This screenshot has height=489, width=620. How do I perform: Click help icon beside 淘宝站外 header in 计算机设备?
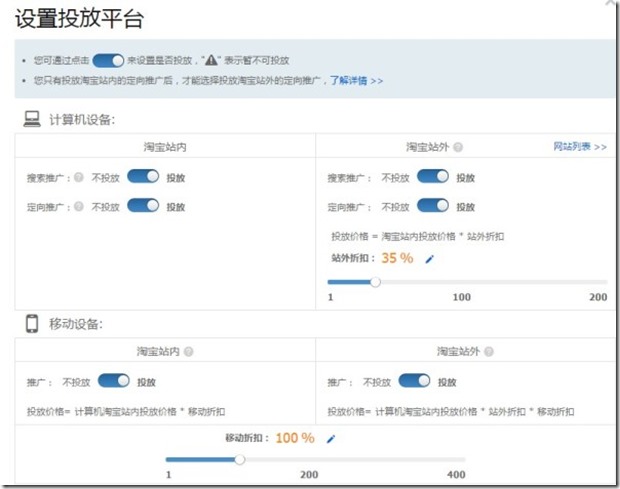(x=458, y=147)
